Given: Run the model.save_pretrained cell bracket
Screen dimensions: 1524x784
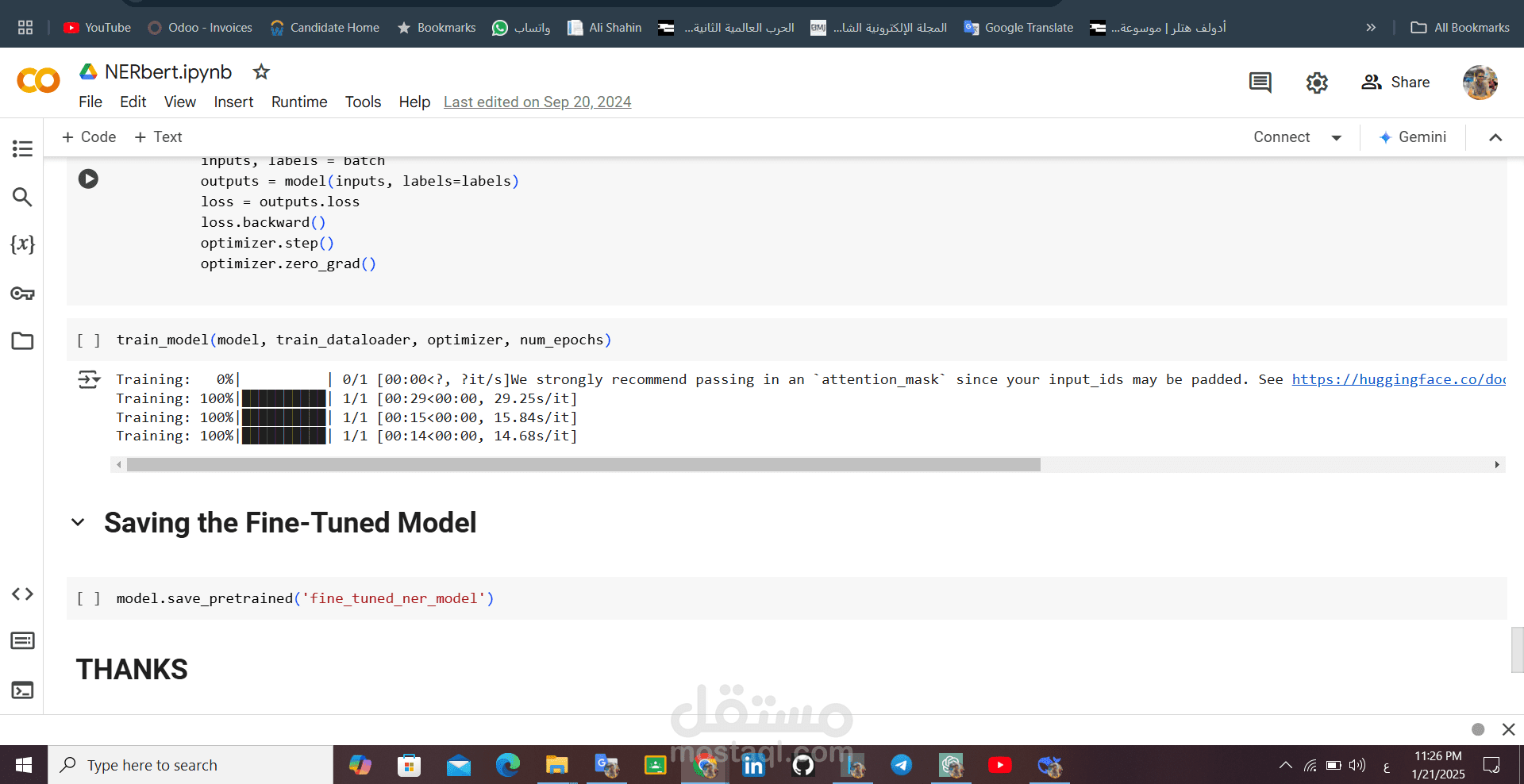Looking at the screenshot, I should point(88,599).
